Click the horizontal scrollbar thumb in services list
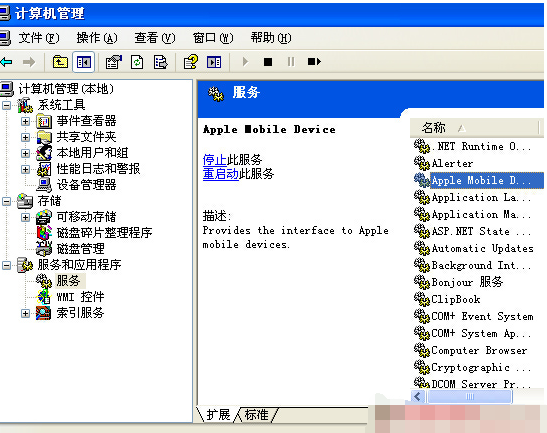547x433 pixels. (470, 396)
